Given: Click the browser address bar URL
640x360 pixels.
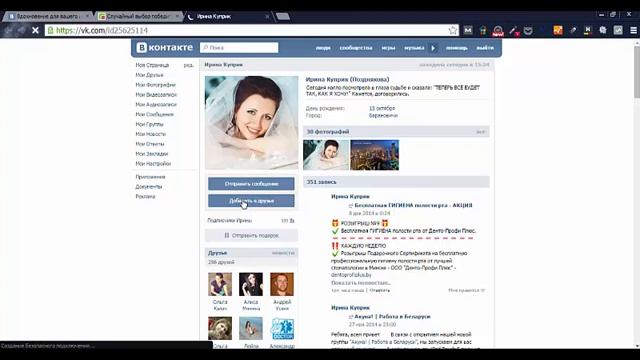Looking at the screenshot, I should pos(245,30).
